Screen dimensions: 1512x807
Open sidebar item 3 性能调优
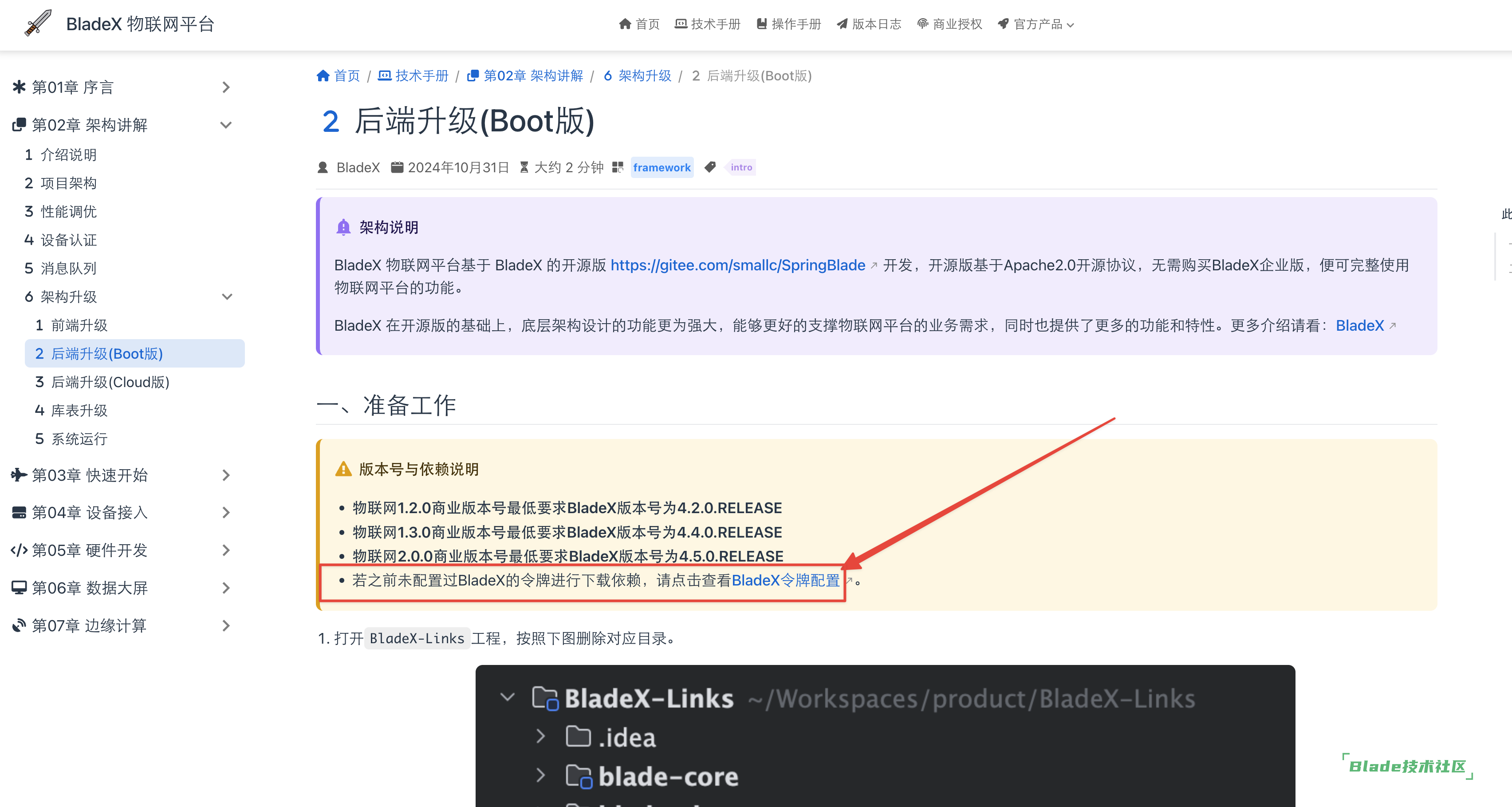pos(61,211)
